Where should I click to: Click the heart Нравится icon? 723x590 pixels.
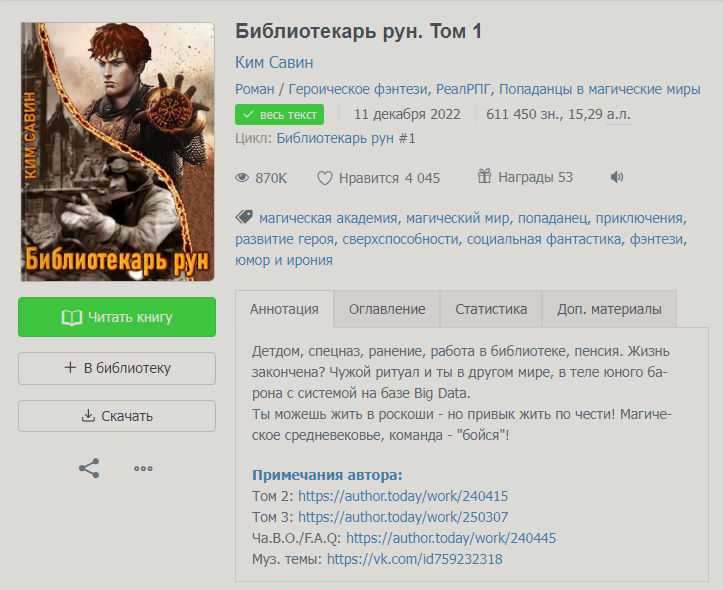(325, 178)
